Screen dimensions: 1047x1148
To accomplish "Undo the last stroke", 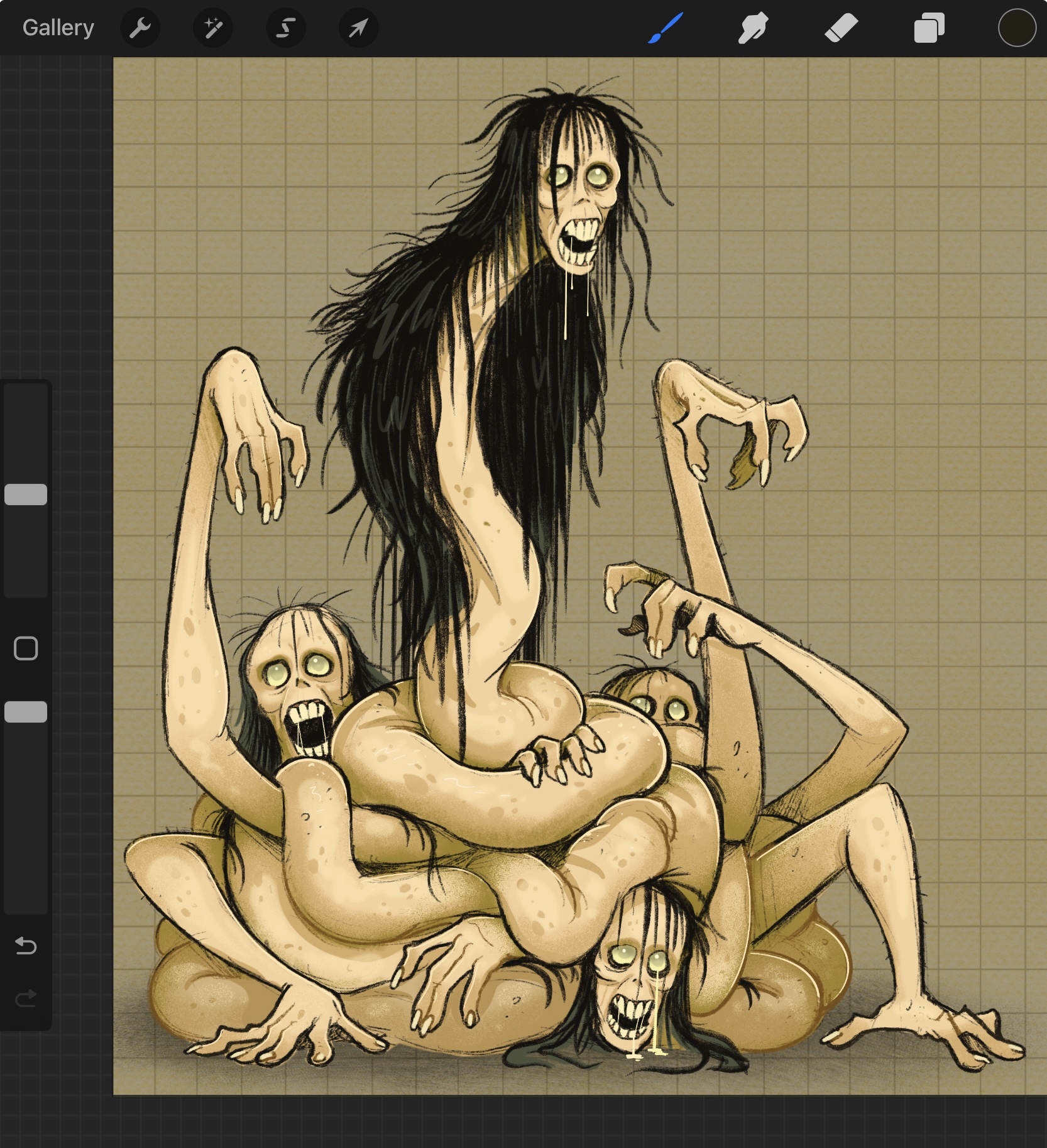I will coord(26,945).
